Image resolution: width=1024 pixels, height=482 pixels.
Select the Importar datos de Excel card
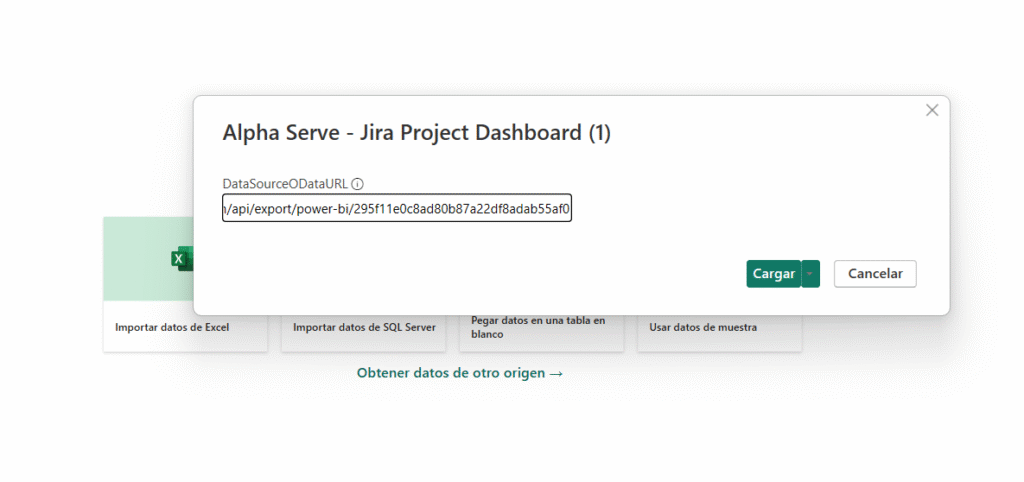point(185,284)
